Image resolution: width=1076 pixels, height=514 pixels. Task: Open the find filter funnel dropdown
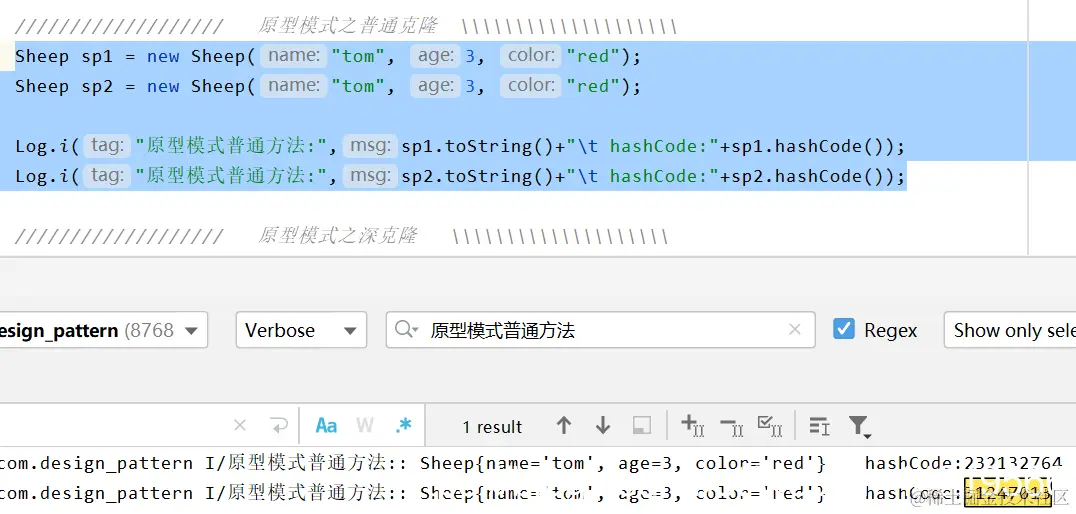859,426
